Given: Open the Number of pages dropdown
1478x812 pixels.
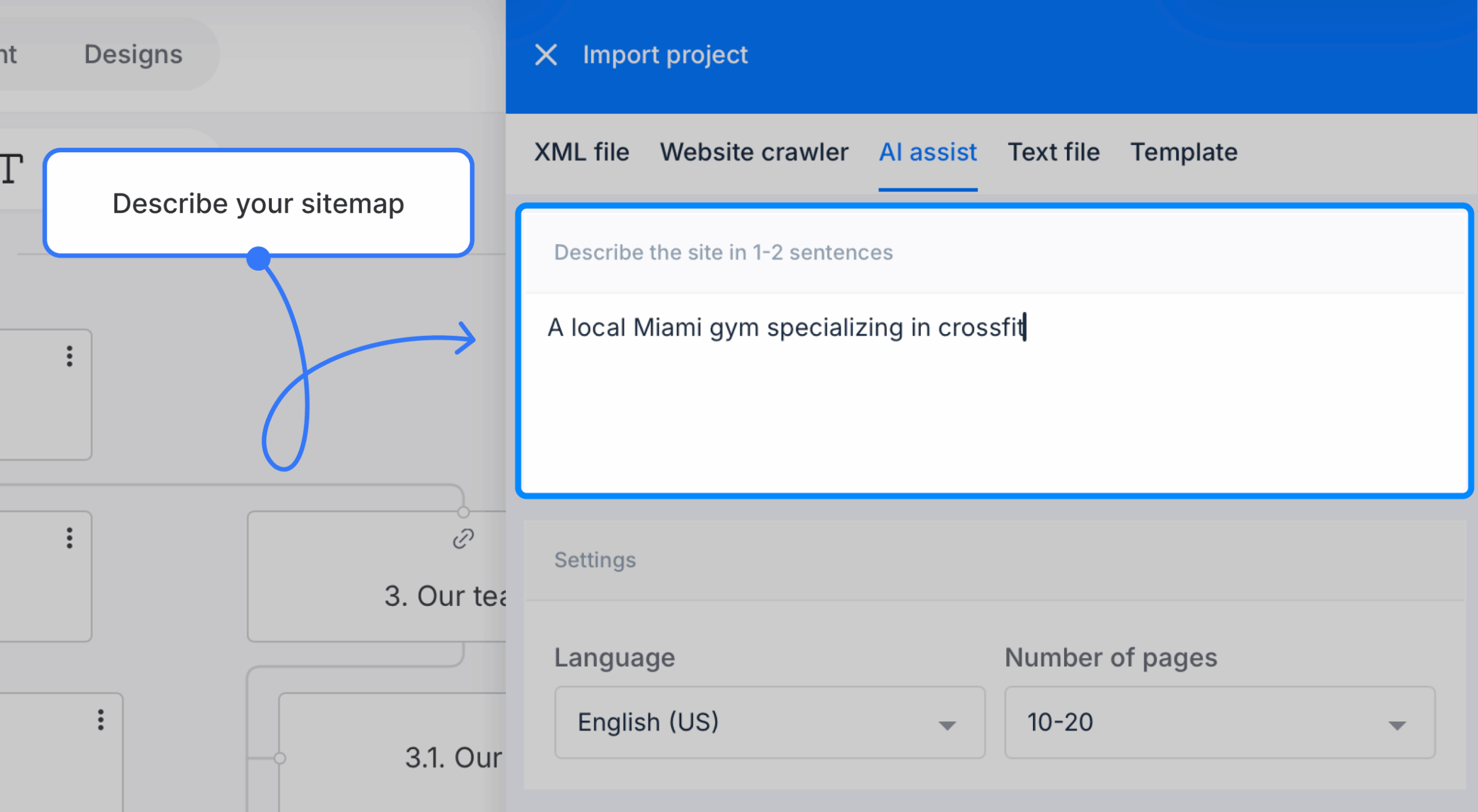Looking at the screenshot, I should point(1219,722).
